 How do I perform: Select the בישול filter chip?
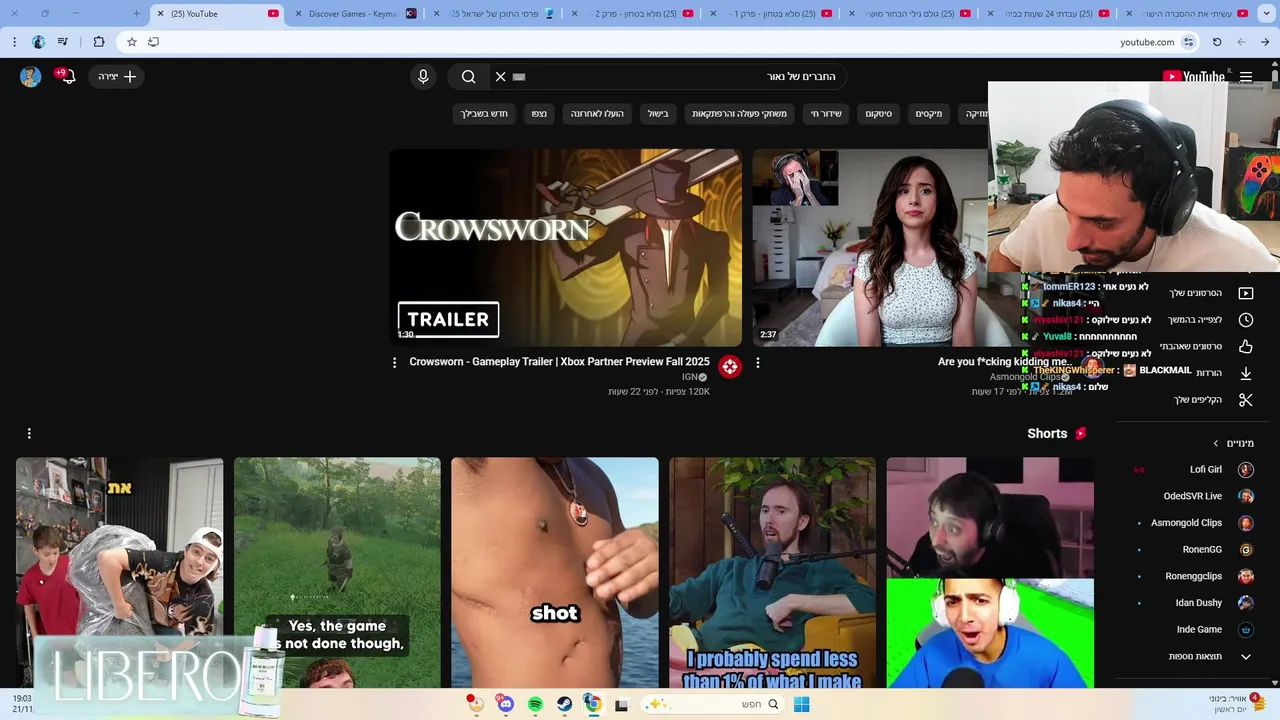[x=658, y=114]
